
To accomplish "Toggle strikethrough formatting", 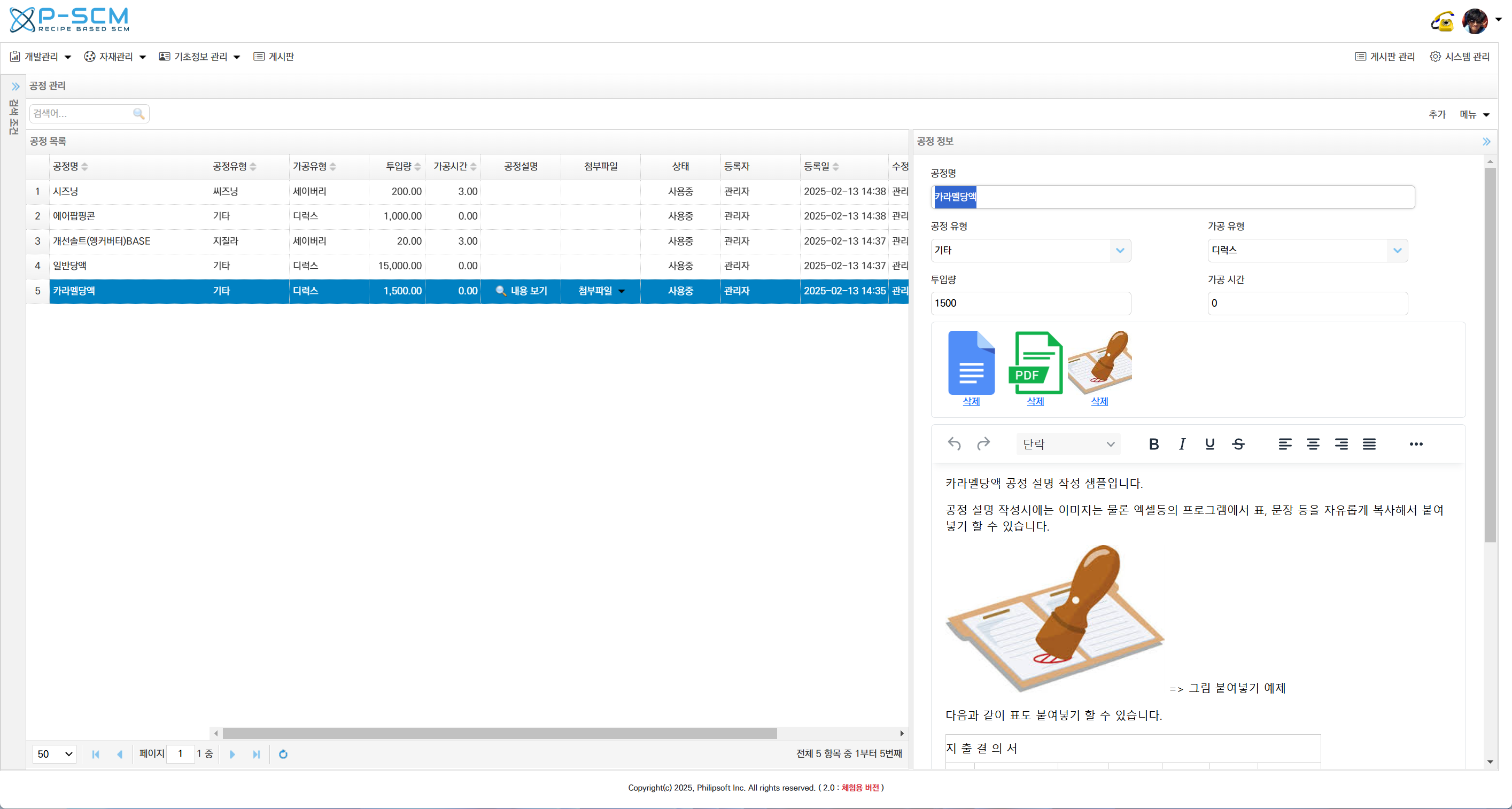I will (x=1238, y=444).
